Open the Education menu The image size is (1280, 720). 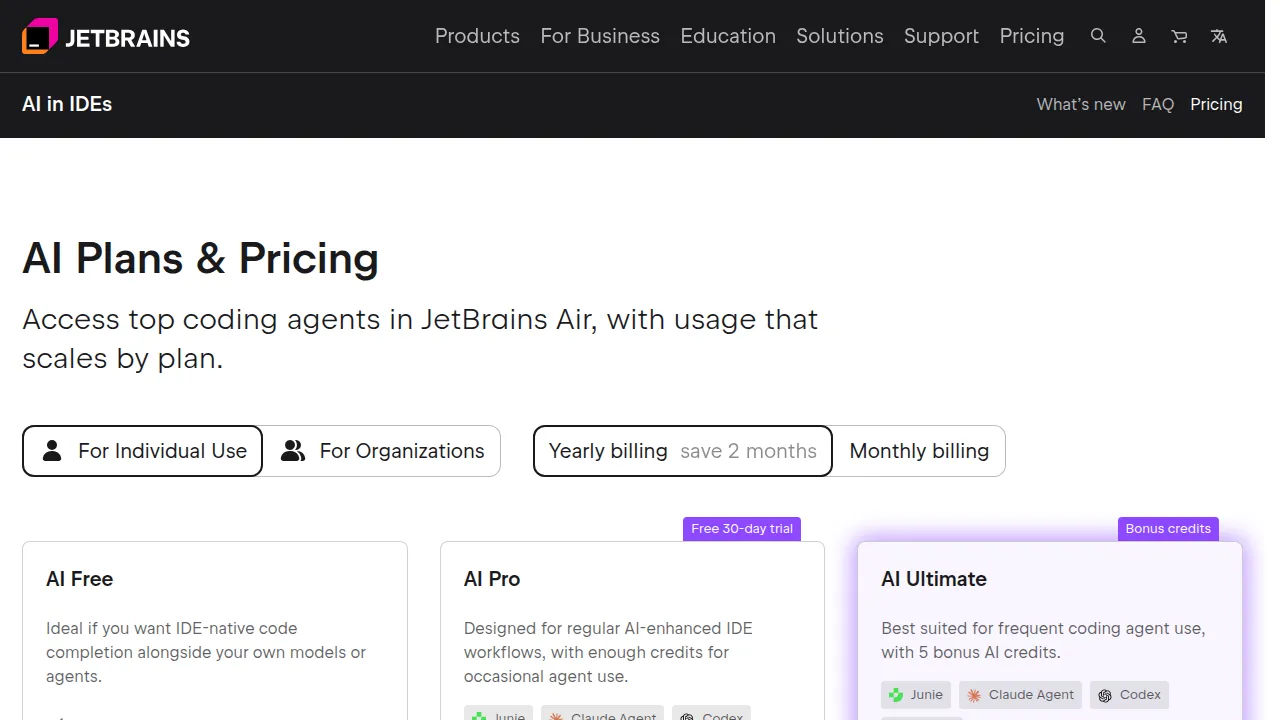(728, 36)
